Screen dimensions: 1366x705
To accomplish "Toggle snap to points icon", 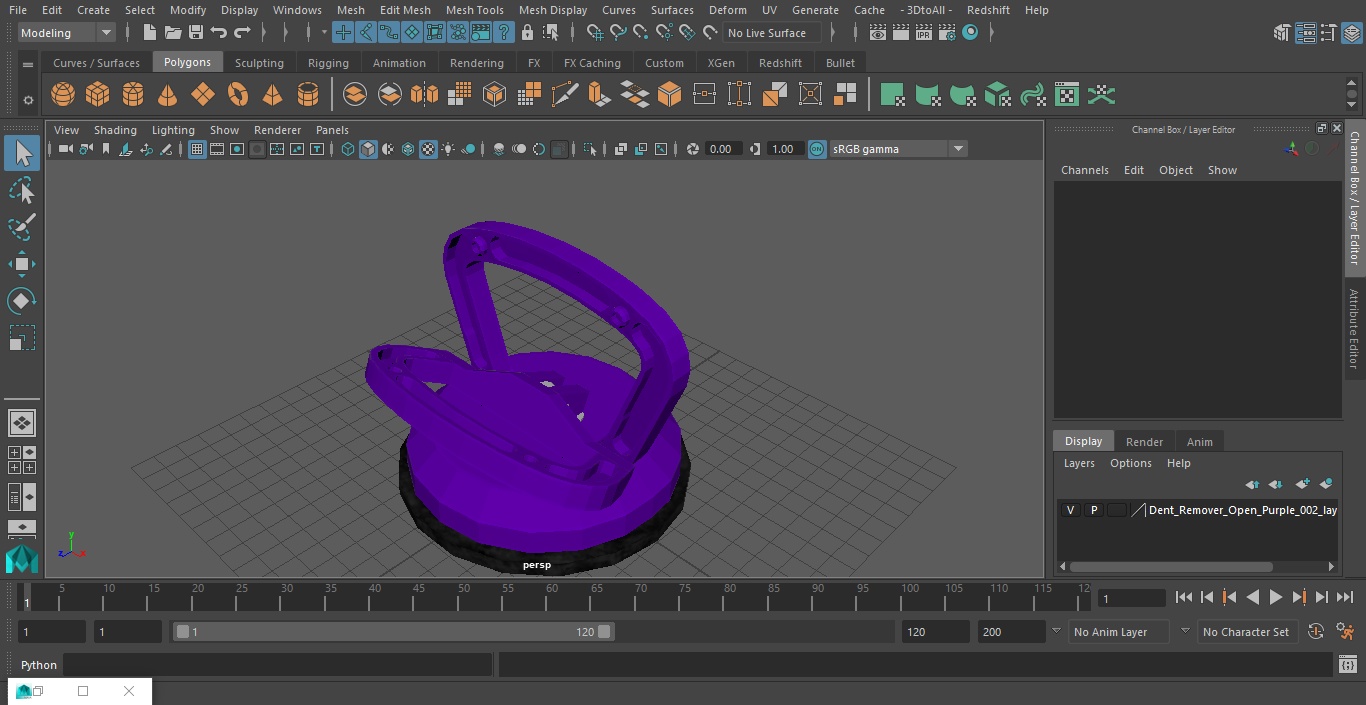I will point(641,33).
